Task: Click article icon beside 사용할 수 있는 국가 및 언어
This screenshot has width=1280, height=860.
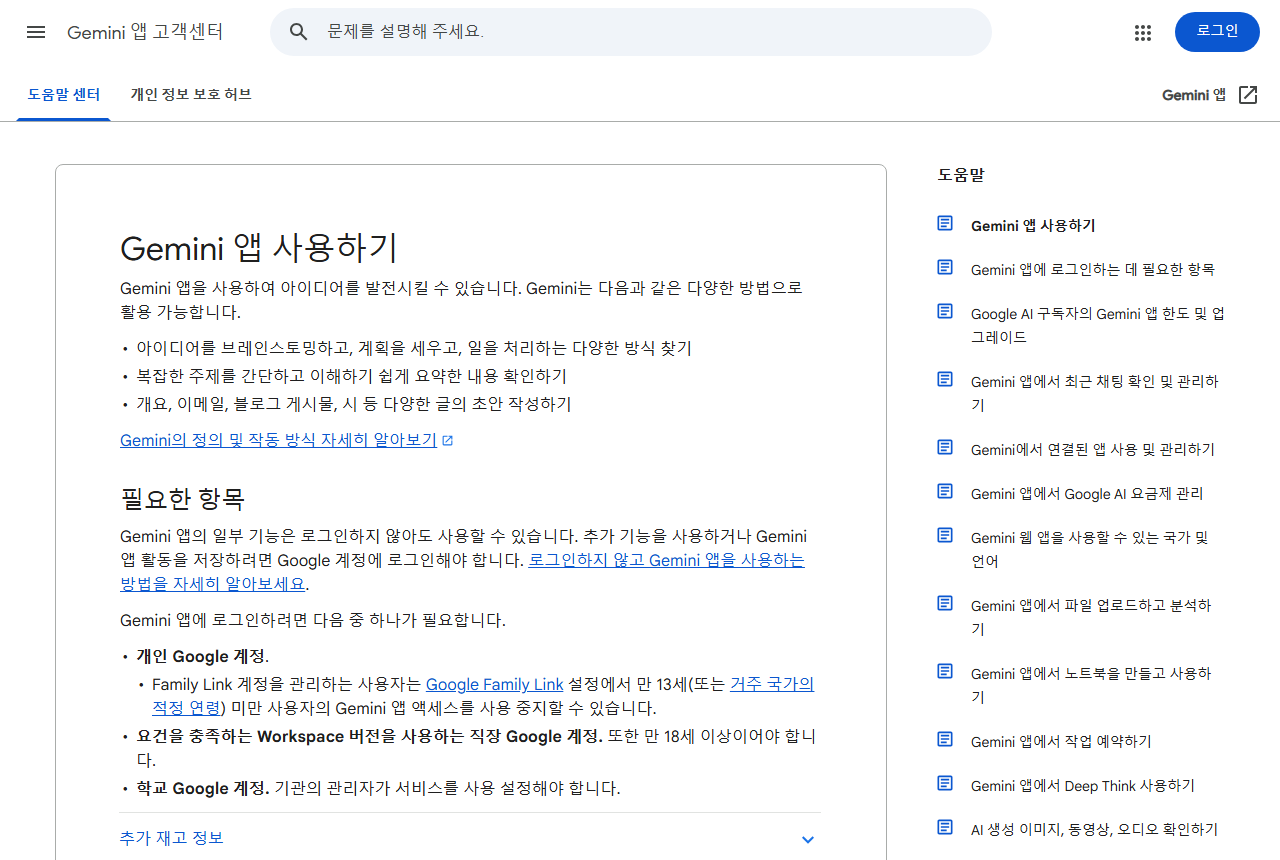Action: tap(945, 535)
